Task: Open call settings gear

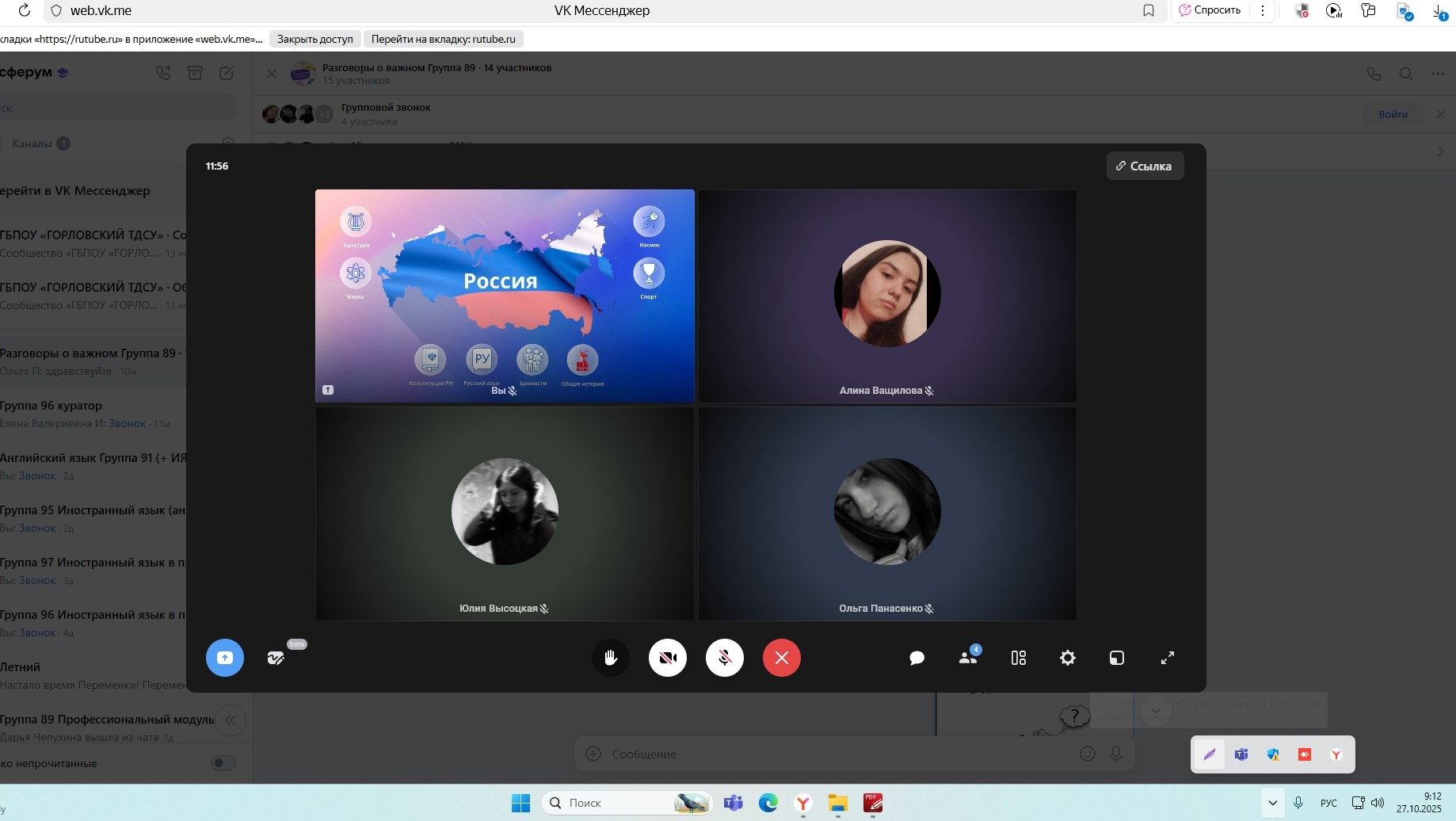Action: click(x=1068, y=658)
